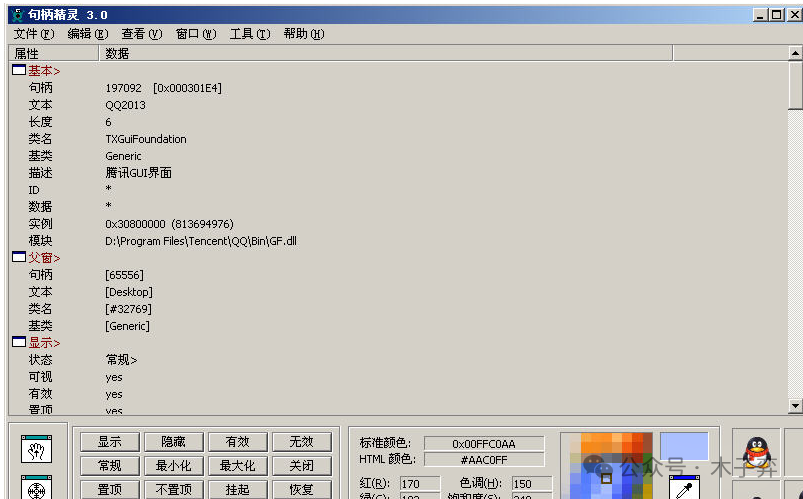The height and width of the screenshot is (499, 803).
Task: Open the 帮助(H) menu
Action: pos(304,34)
